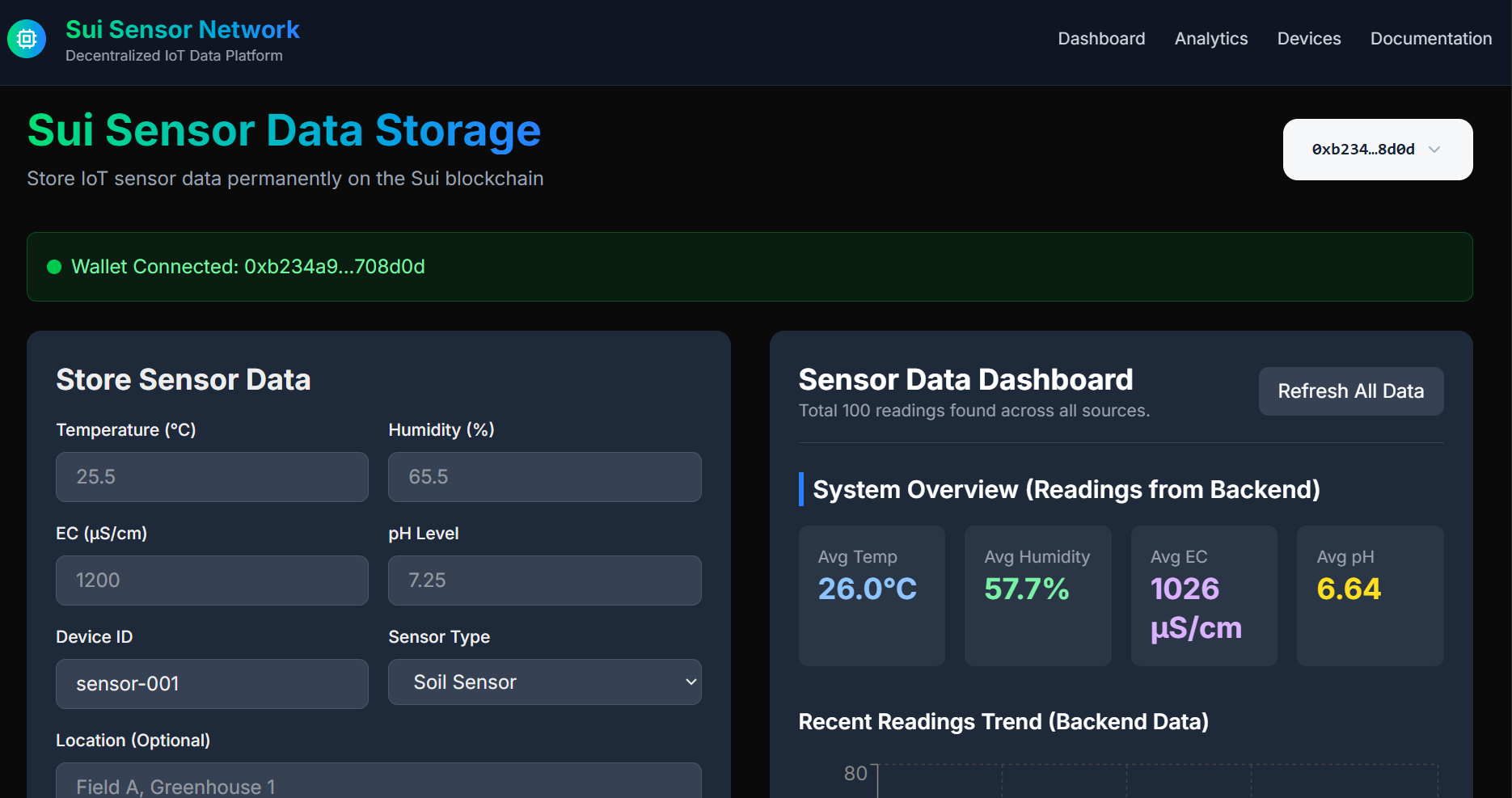
Task: Expand the 0xb234...8d0d wallet address dropdown
Action: click(x=1376, y=149)
